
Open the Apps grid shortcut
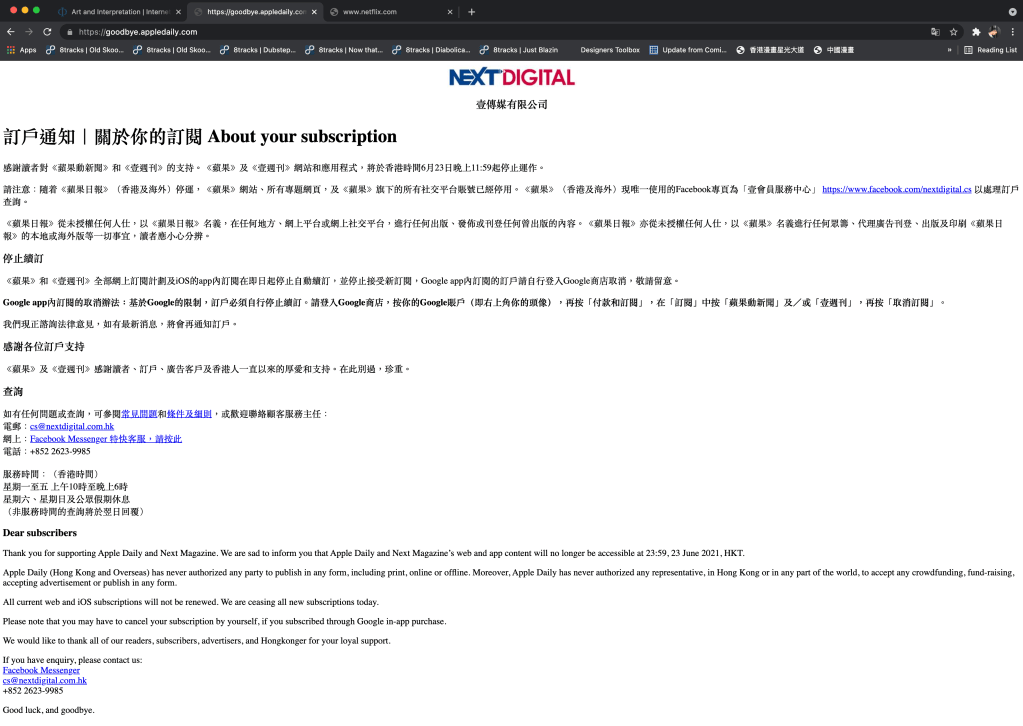21,50
